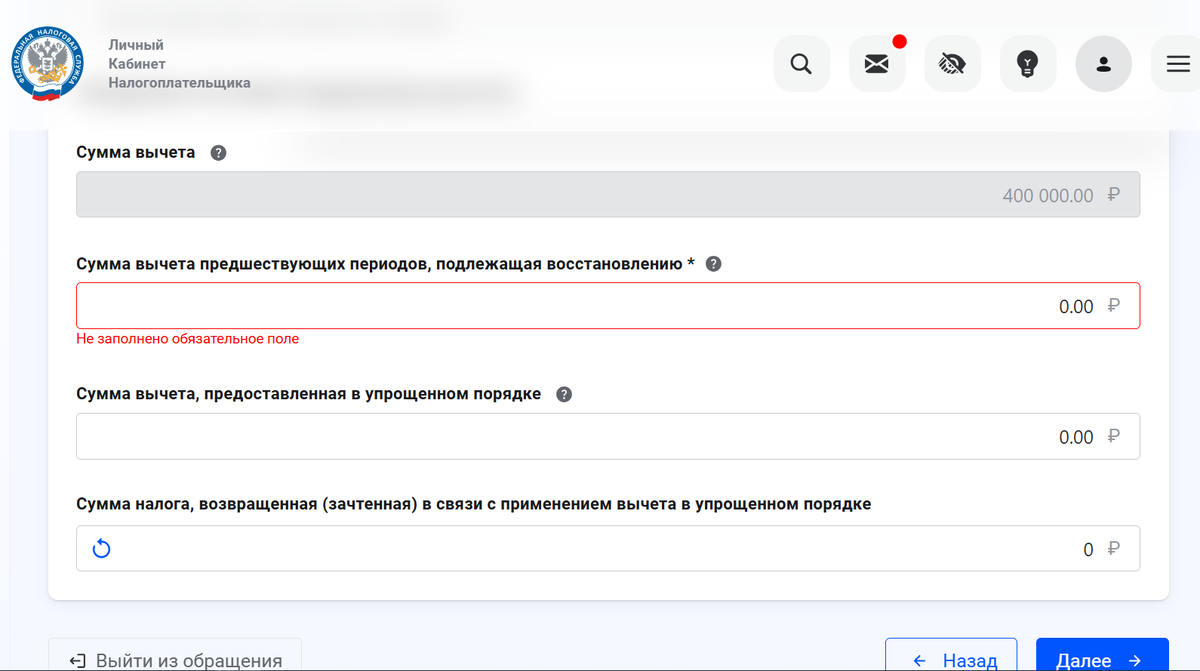This screenshot has width=1200, height=671.
Task: Open the hamburger navigation menu
Action: pos(1177,63)
